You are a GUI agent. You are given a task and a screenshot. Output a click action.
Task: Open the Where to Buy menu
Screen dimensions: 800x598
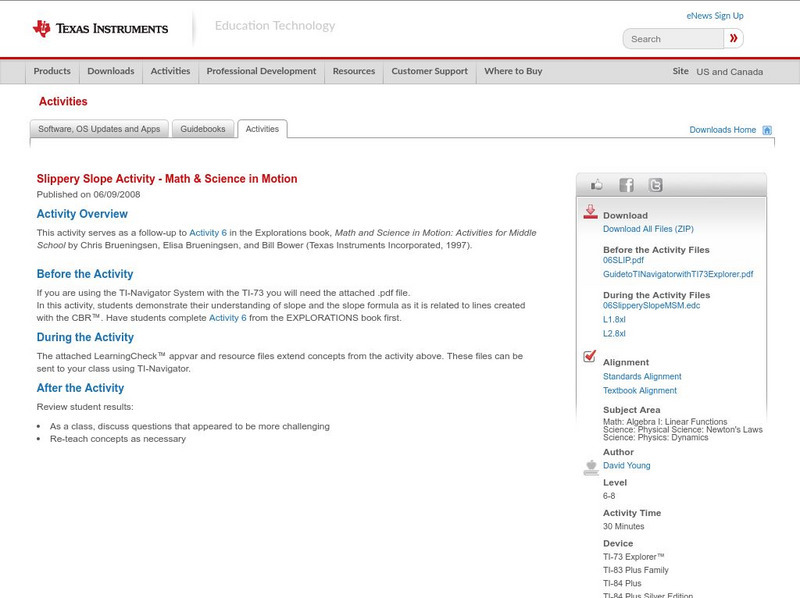513,71
